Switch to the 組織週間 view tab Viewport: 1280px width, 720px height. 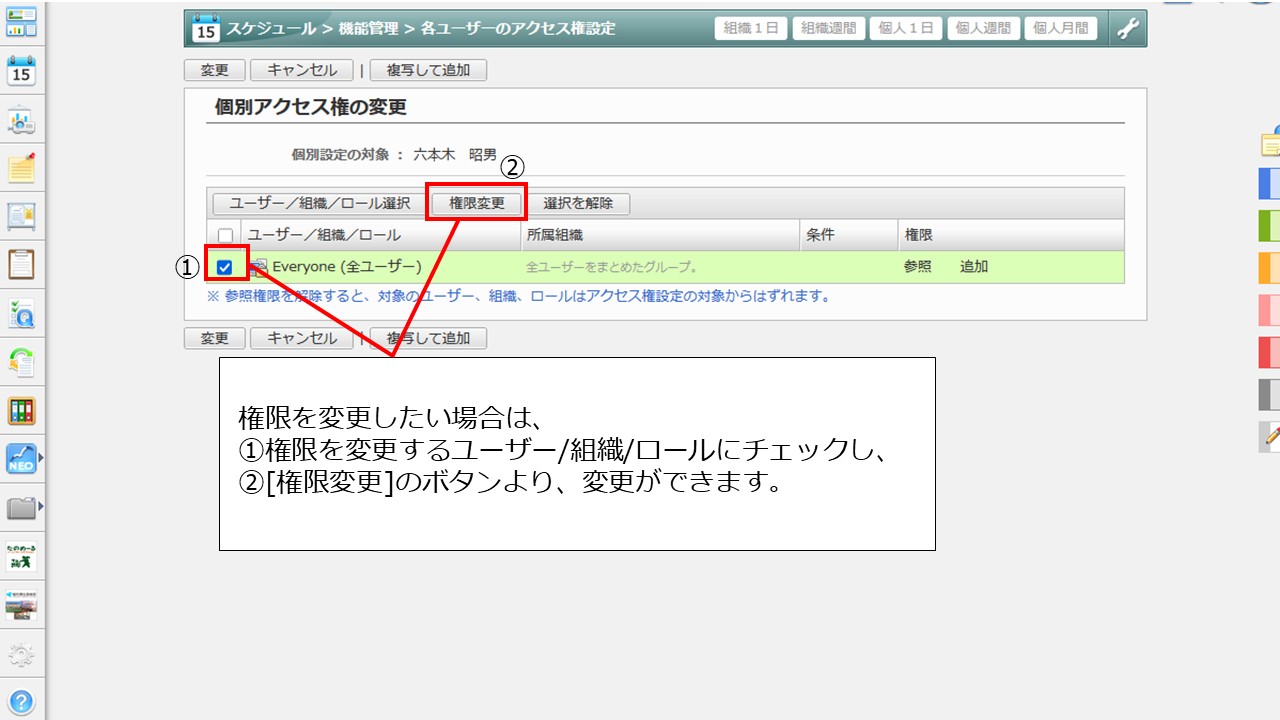tap(829, 28)
